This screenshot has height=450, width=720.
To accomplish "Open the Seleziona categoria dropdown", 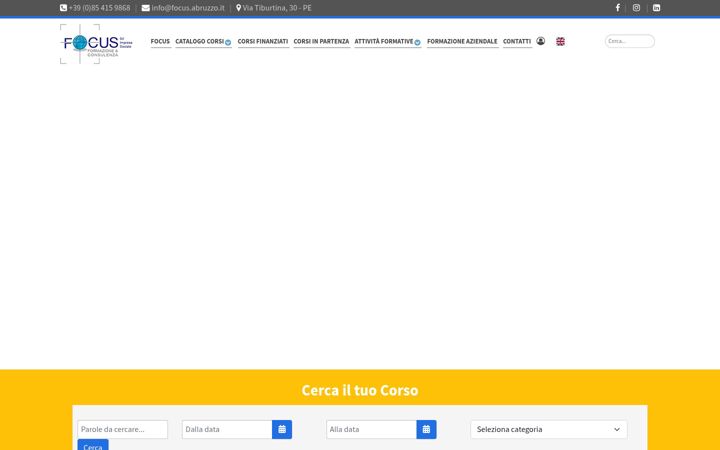I will pyautogui.click(x=549, y=429).
